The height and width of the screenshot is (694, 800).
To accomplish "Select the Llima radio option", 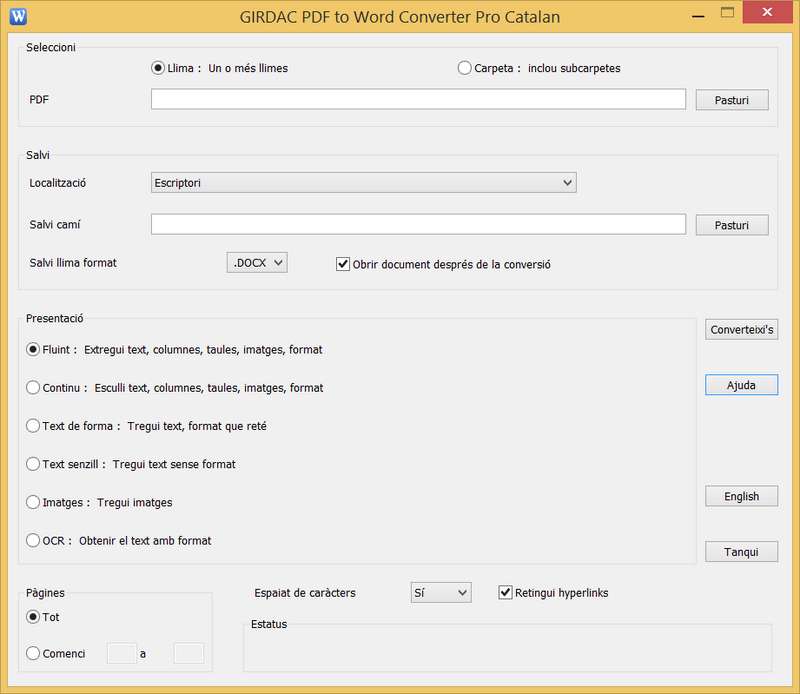I will 158,68.
